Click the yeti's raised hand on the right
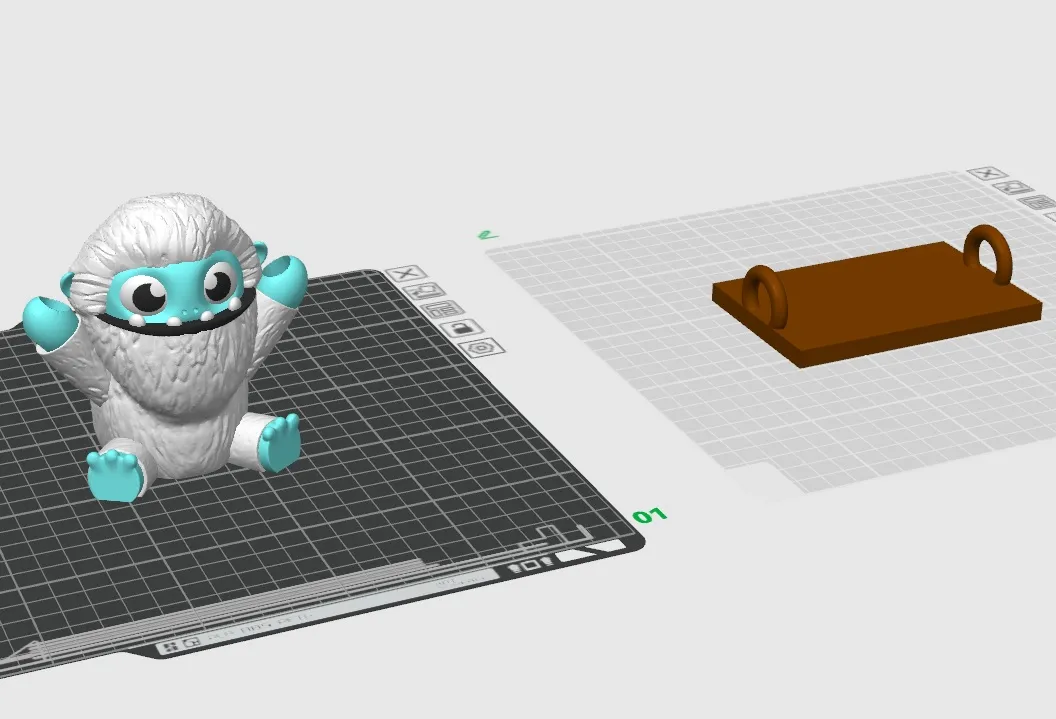The image size is (1056, 719). tap(283, 279)
